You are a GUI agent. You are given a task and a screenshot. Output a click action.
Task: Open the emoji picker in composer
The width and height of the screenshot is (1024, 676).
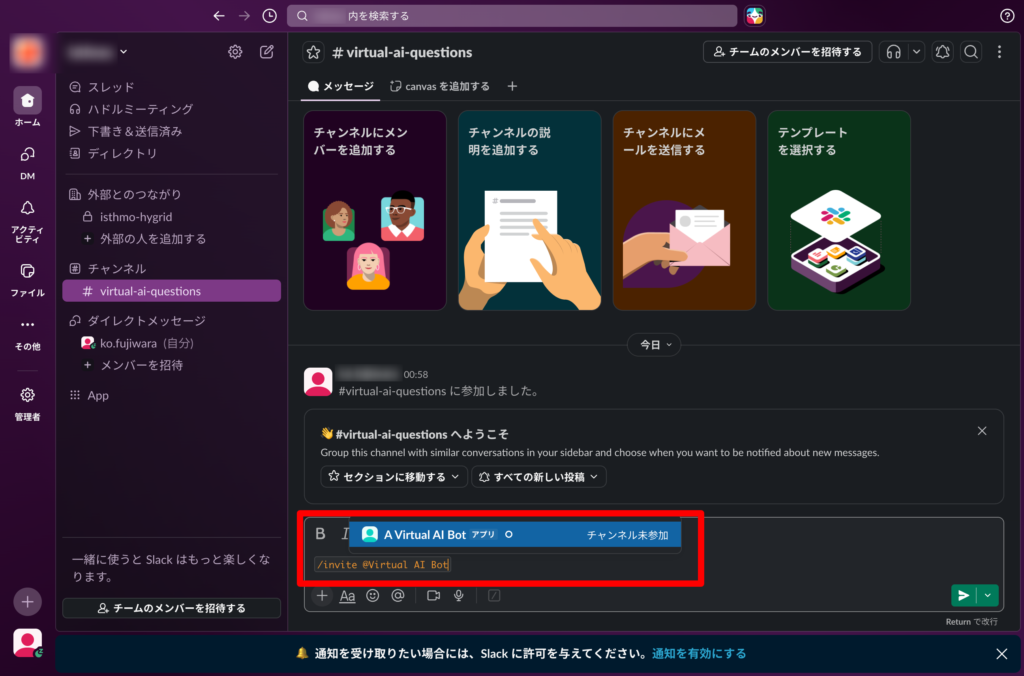373,596
